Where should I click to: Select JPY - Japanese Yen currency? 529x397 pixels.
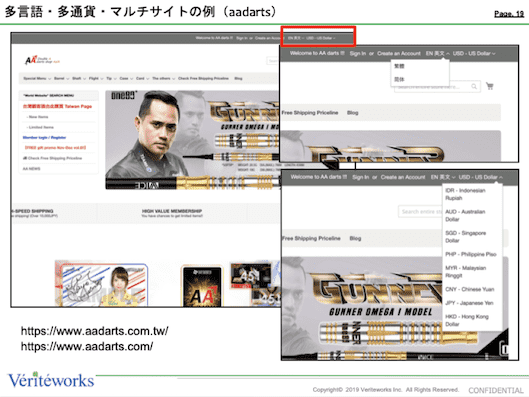tap(469, 303)
